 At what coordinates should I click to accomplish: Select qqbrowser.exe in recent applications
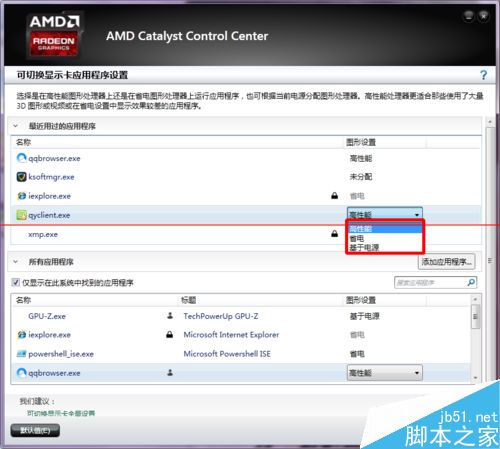(54, 158)
